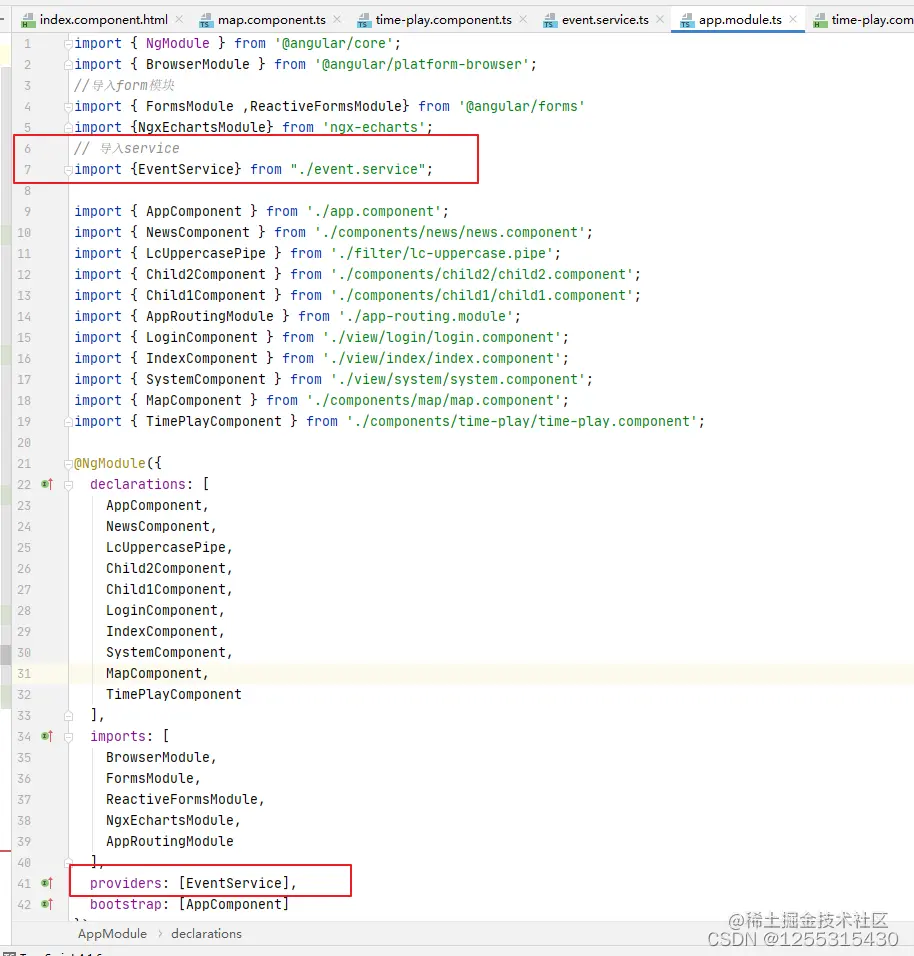Select the declarations breadcrumb

[x=206, y=933]
